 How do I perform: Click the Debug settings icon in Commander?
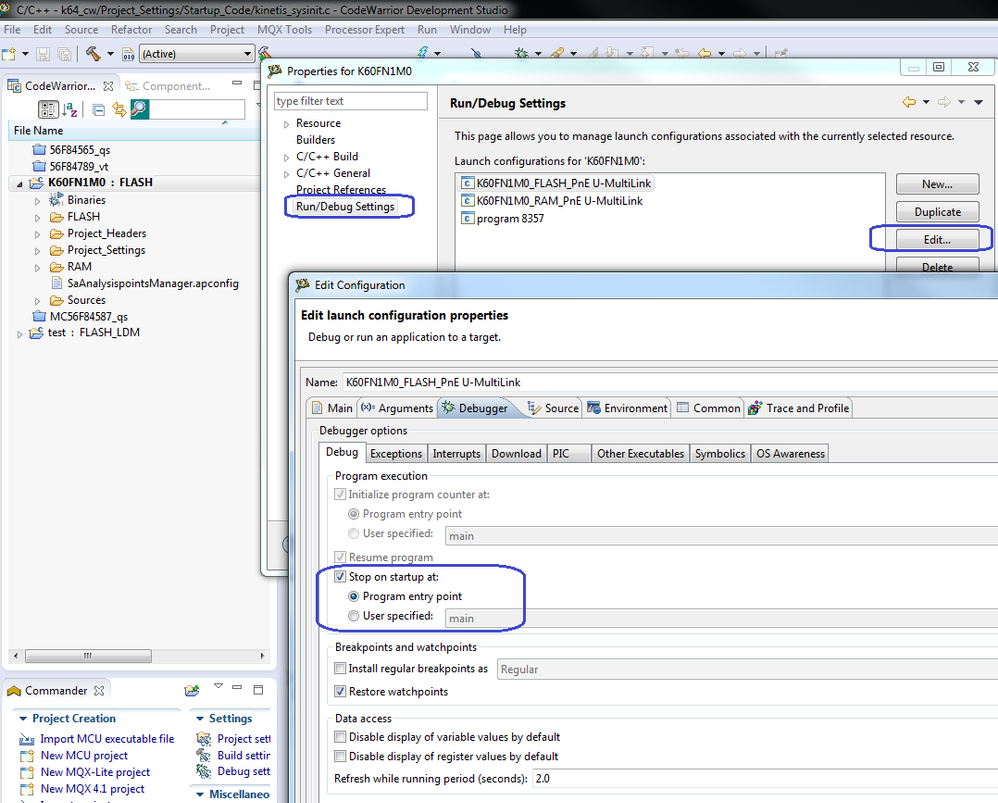coord(204,771)
